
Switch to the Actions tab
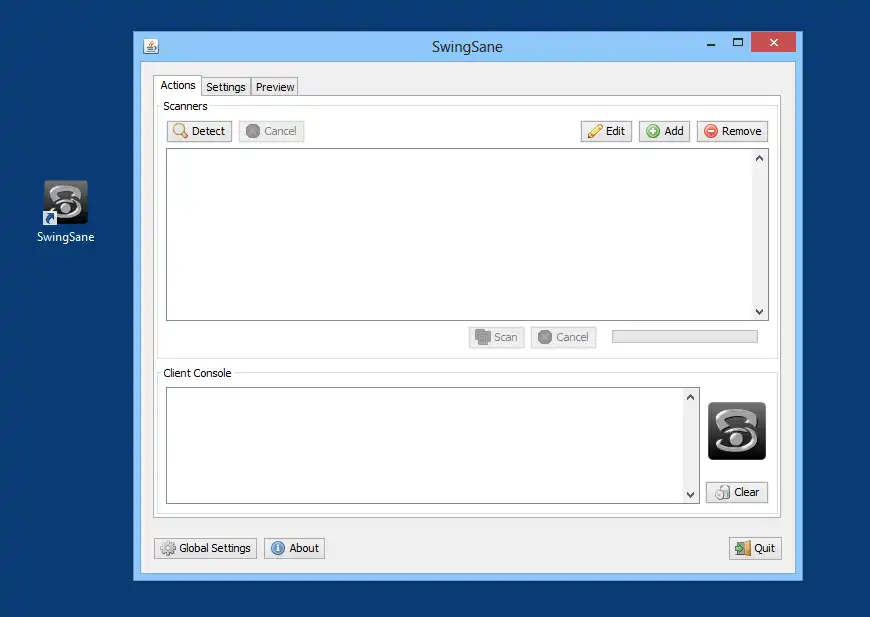pyautogui.click(x=178, y=85)
